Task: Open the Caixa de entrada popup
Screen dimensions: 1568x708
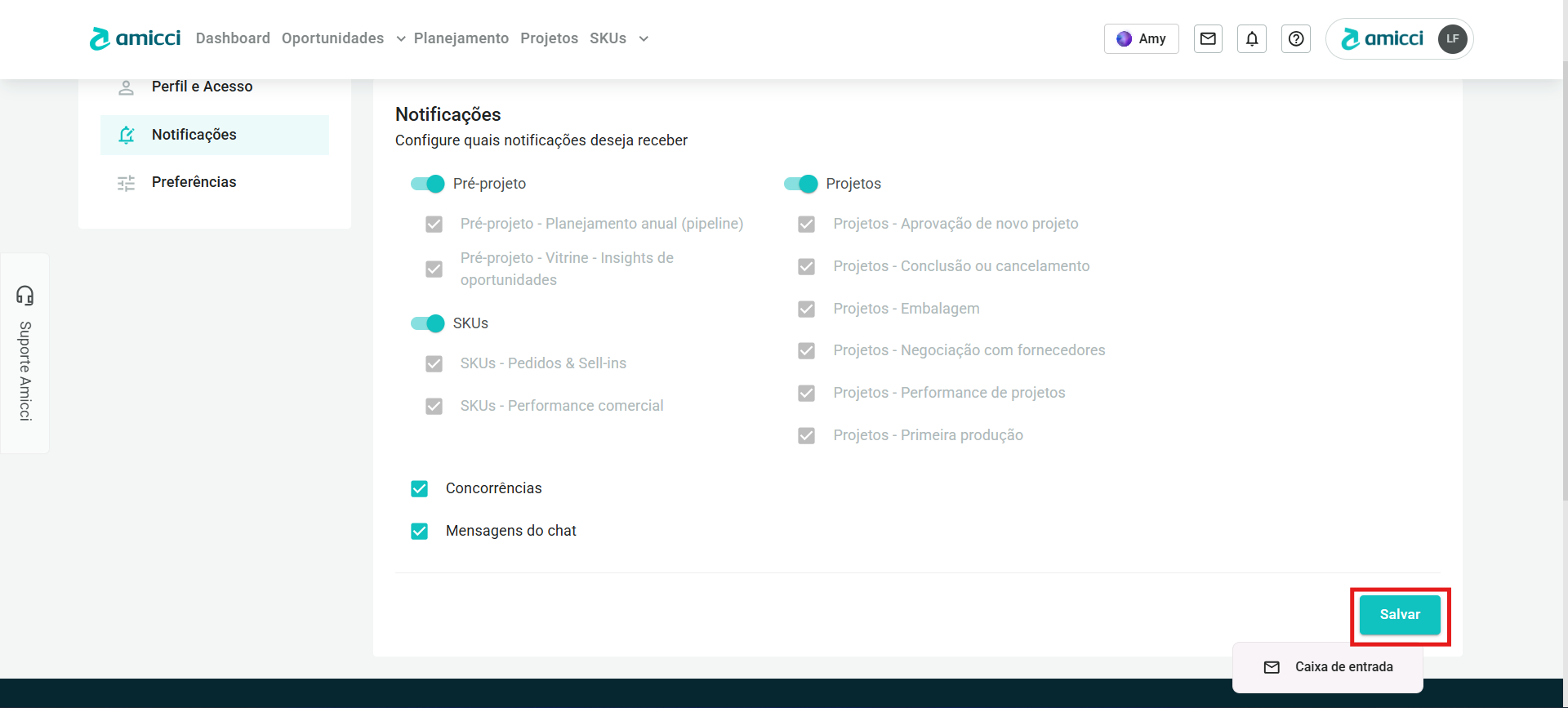Action: click(x=1328, y=667)
